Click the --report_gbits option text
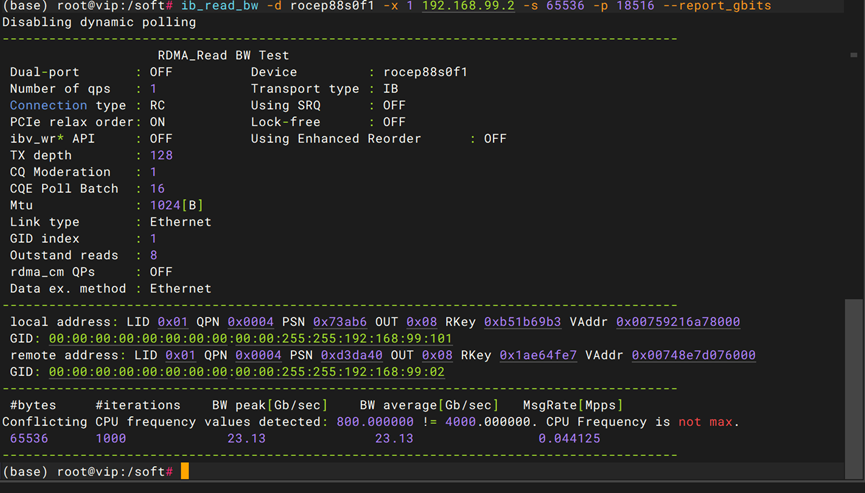 [x=717, y=6]
